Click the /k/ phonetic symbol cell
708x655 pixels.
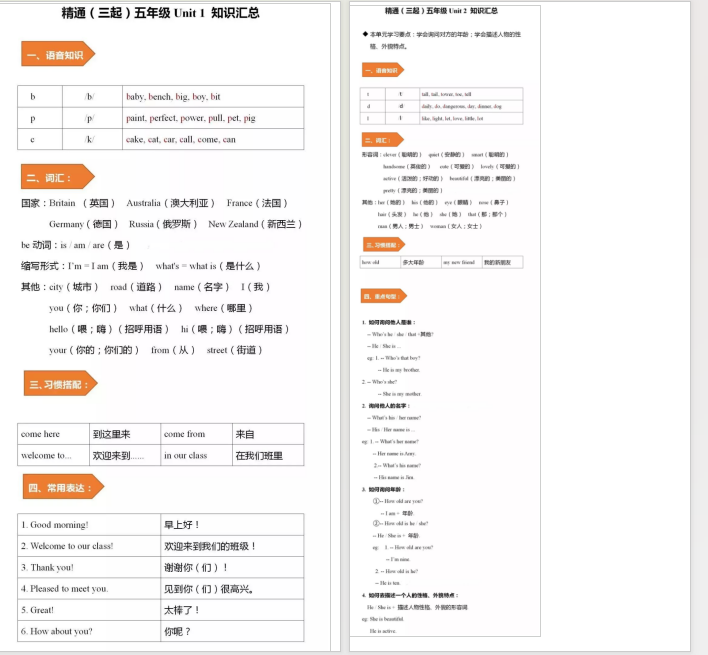coord(92,139)
